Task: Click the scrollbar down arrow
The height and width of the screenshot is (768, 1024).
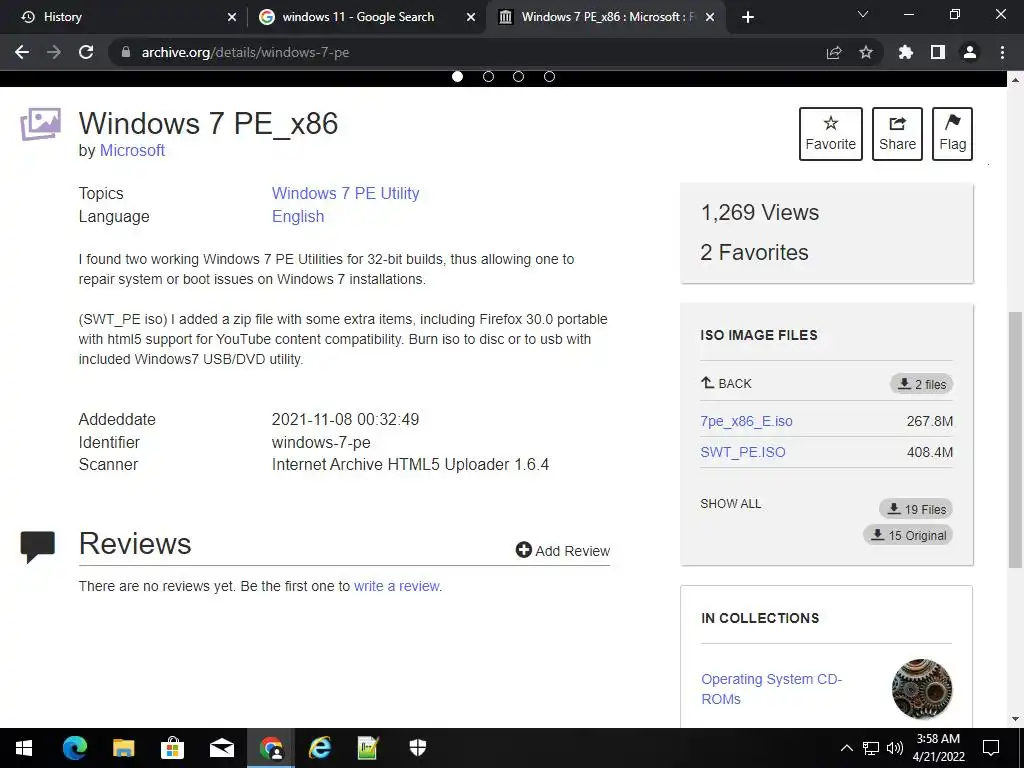Action: coord(1015,720)
